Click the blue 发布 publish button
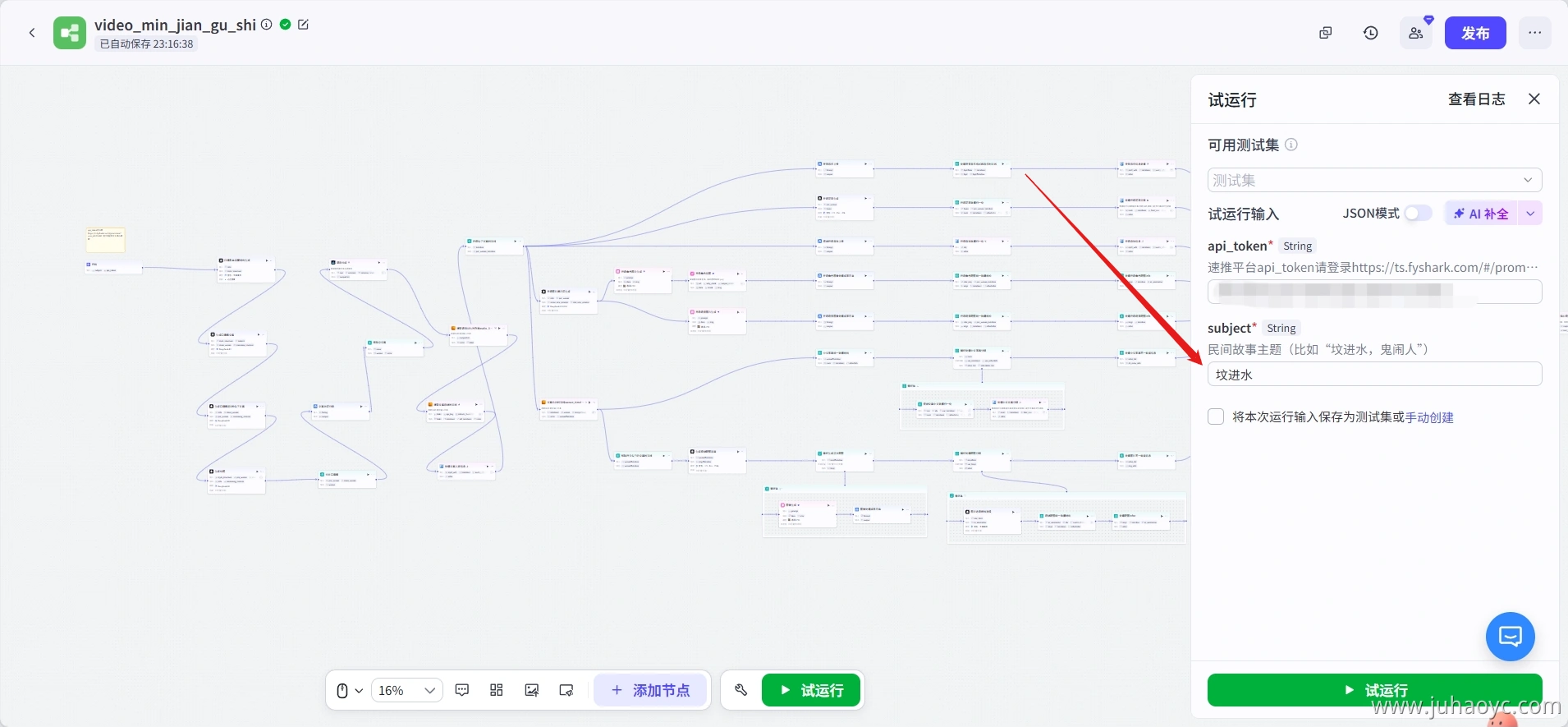Screen dimensions: 1568x727 pos(1475,33)
